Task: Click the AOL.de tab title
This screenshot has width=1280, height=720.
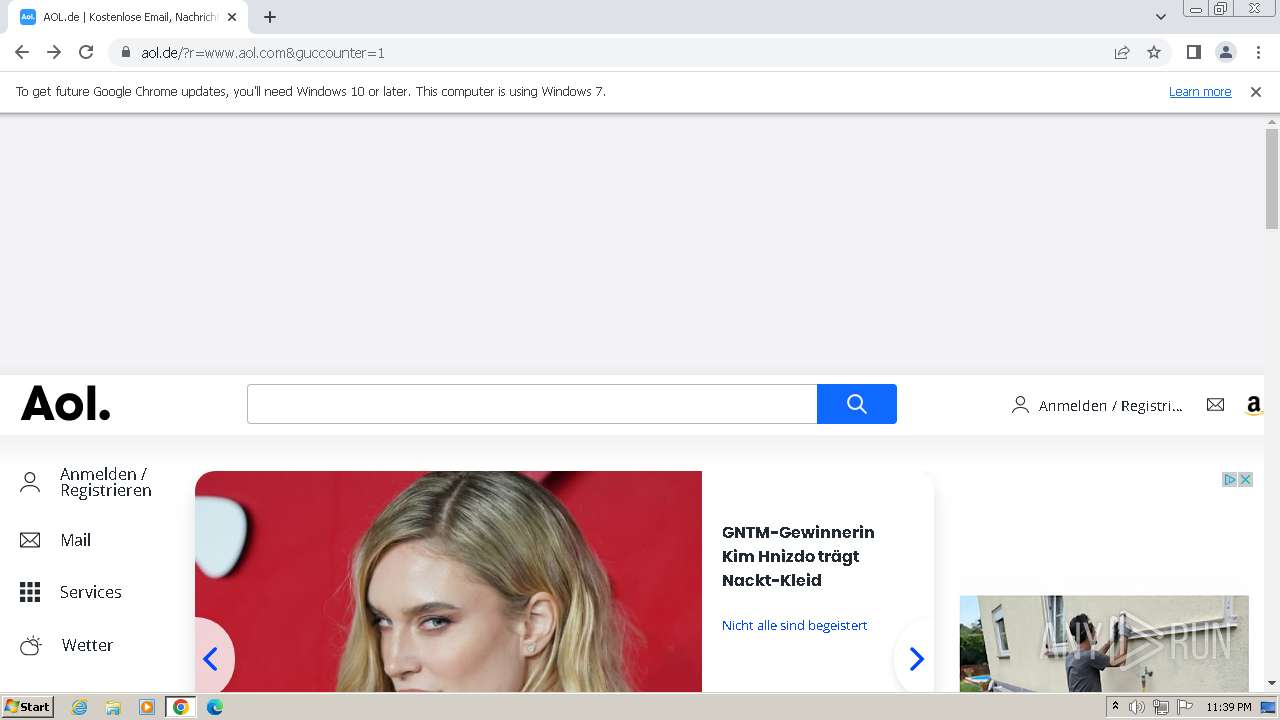Action: (x=130, y=17)
